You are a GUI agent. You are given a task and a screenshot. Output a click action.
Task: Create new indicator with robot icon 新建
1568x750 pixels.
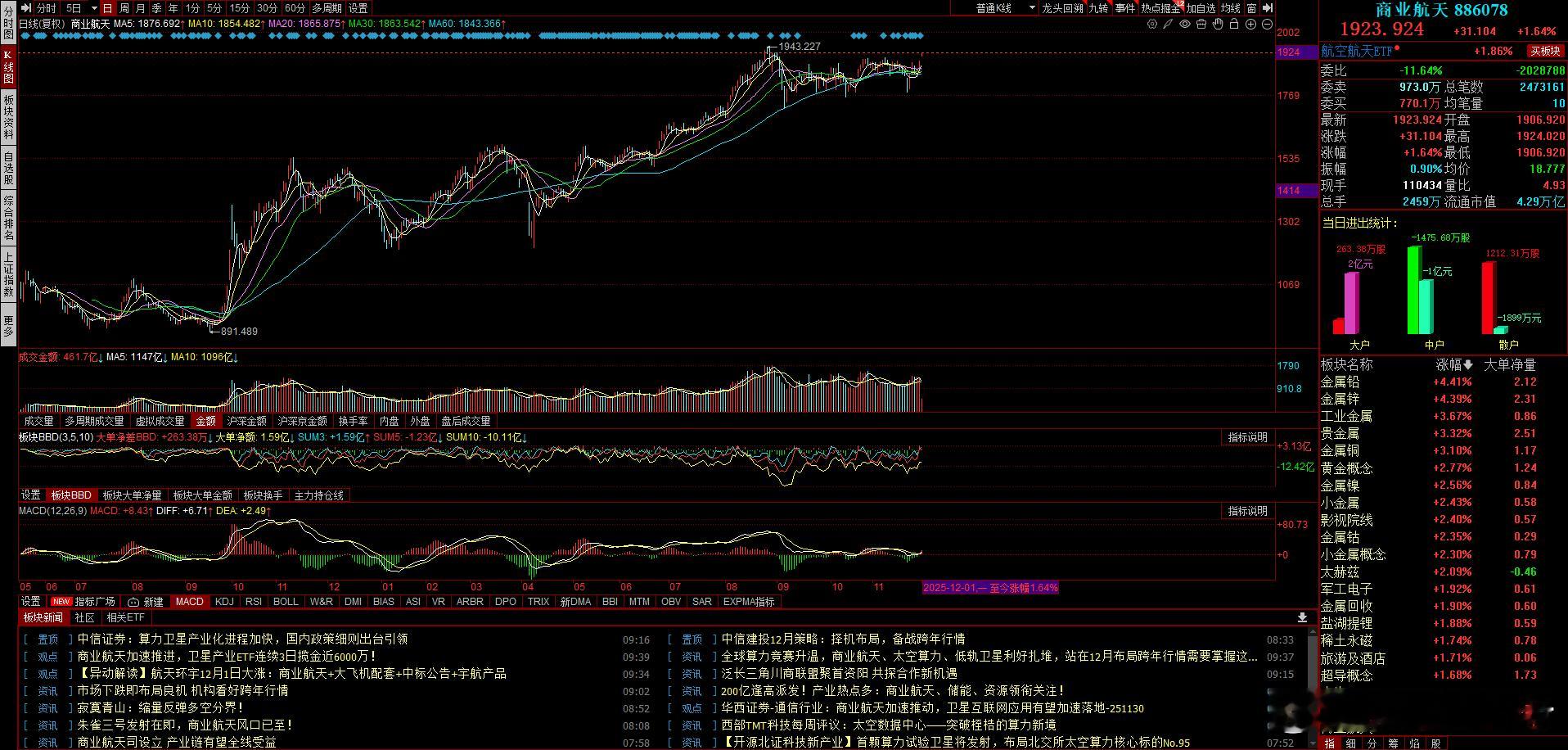146,602
